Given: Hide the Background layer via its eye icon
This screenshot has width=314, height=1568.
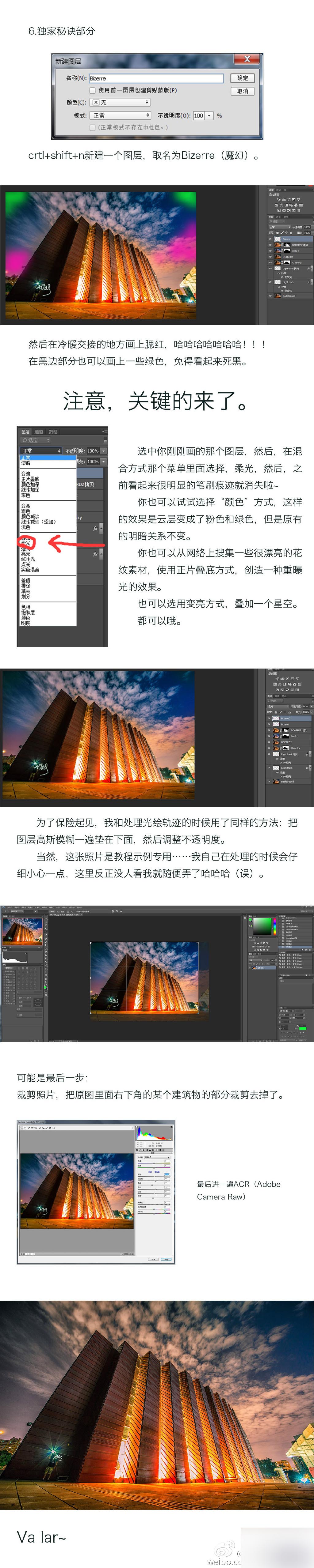Looking at the screenshot, I should pos(271,296).
